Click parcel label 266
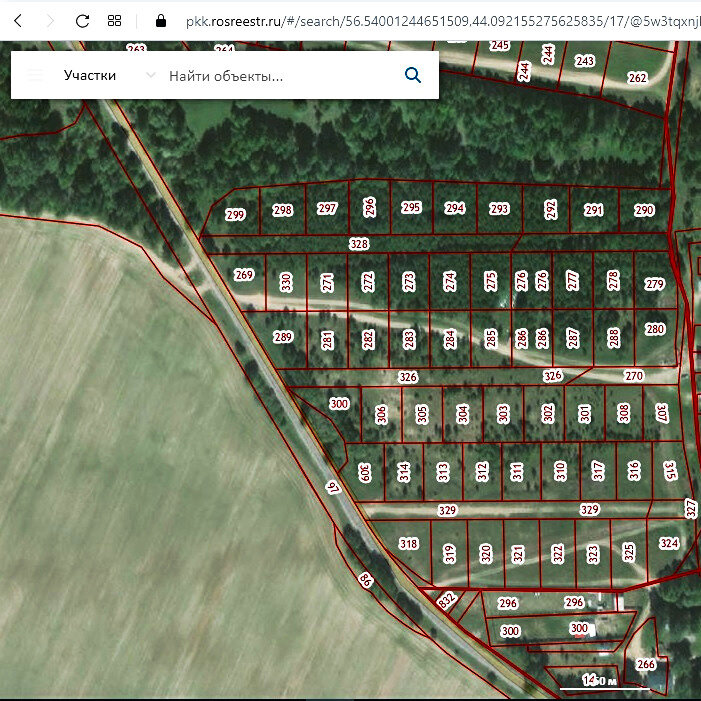 (x=646, y=664)
